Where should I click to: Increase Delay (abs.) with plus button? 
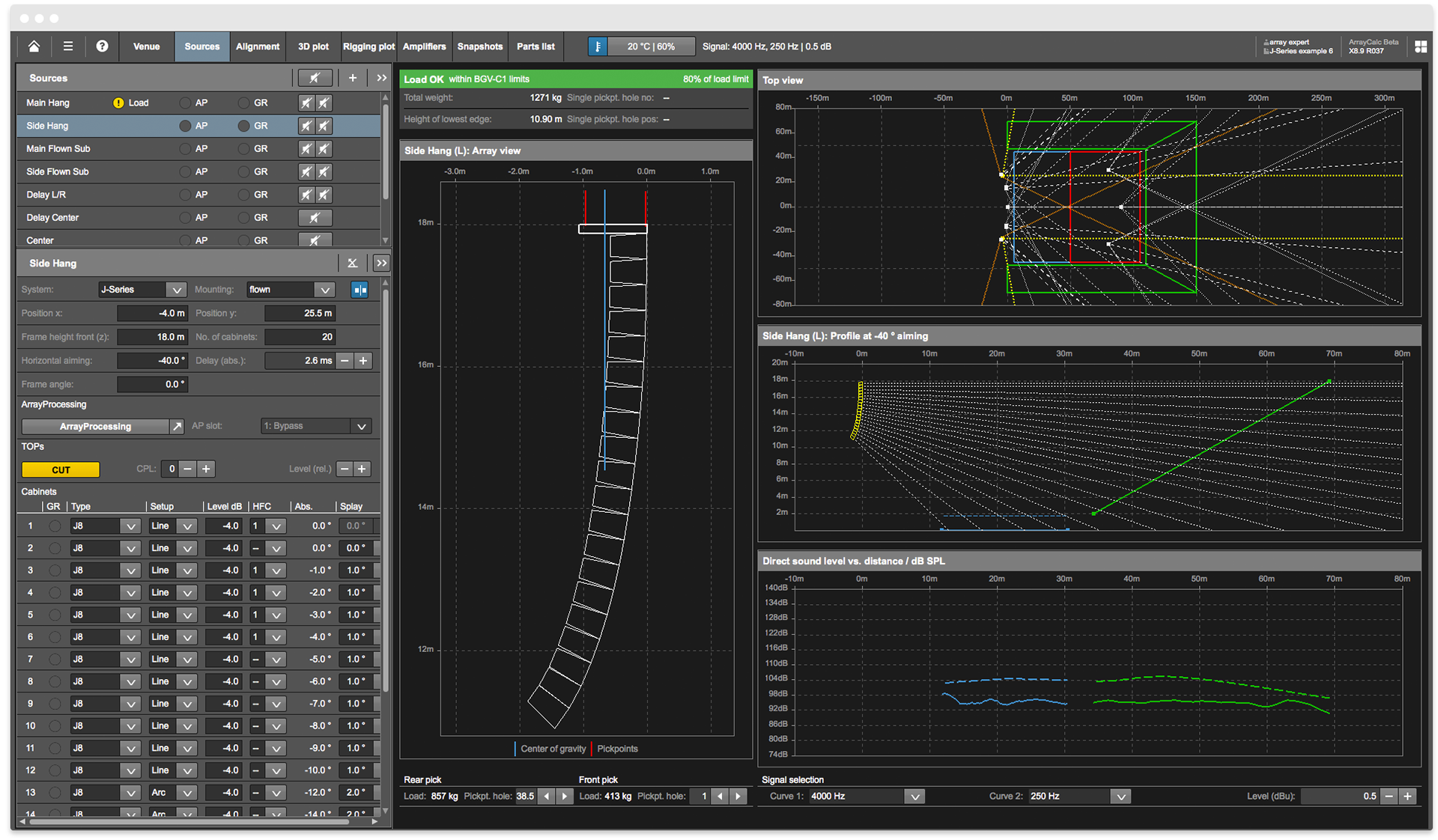(363, 361)
